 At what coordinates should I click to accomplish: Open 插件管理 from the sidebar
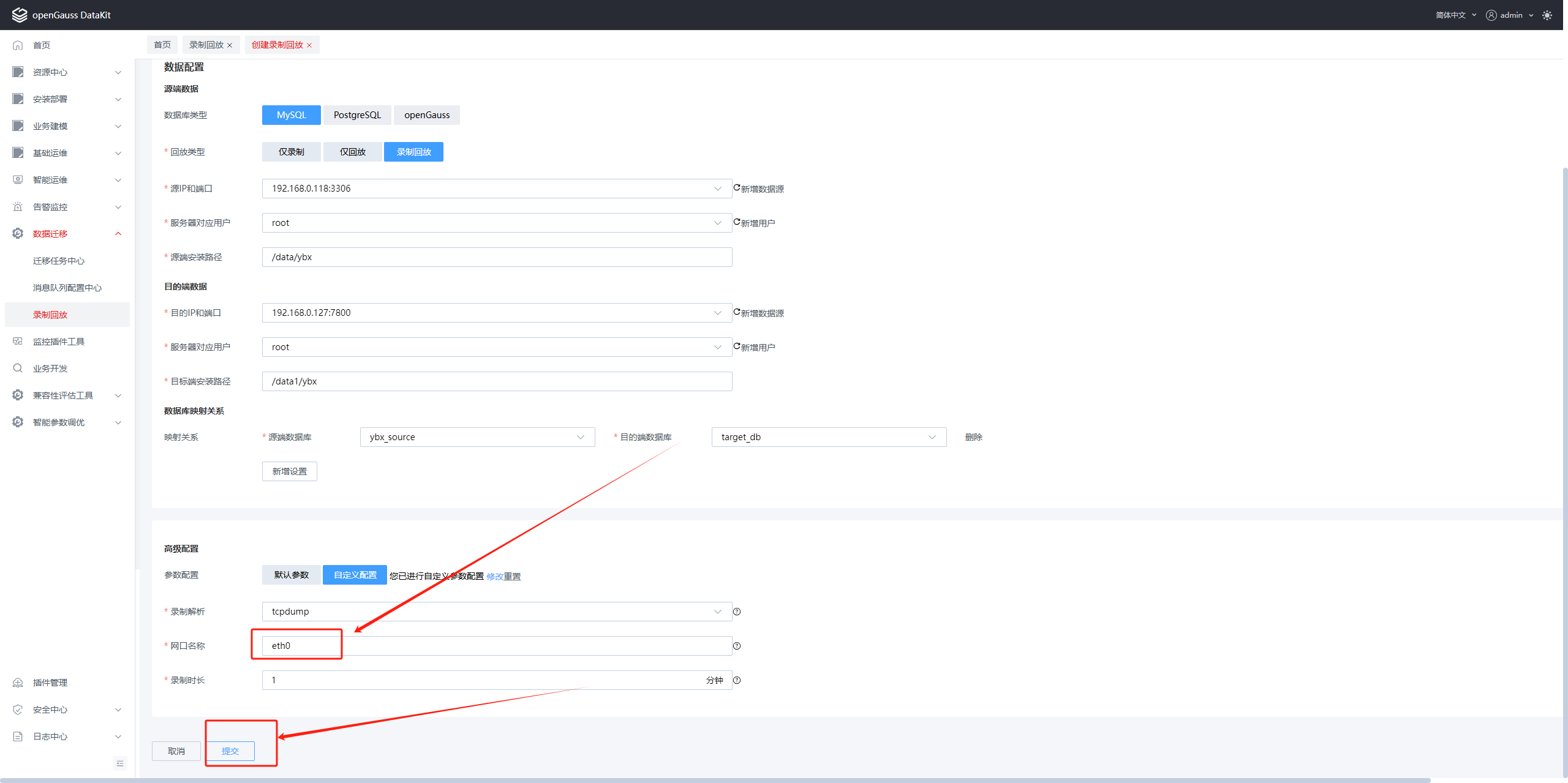pos(50,683)
